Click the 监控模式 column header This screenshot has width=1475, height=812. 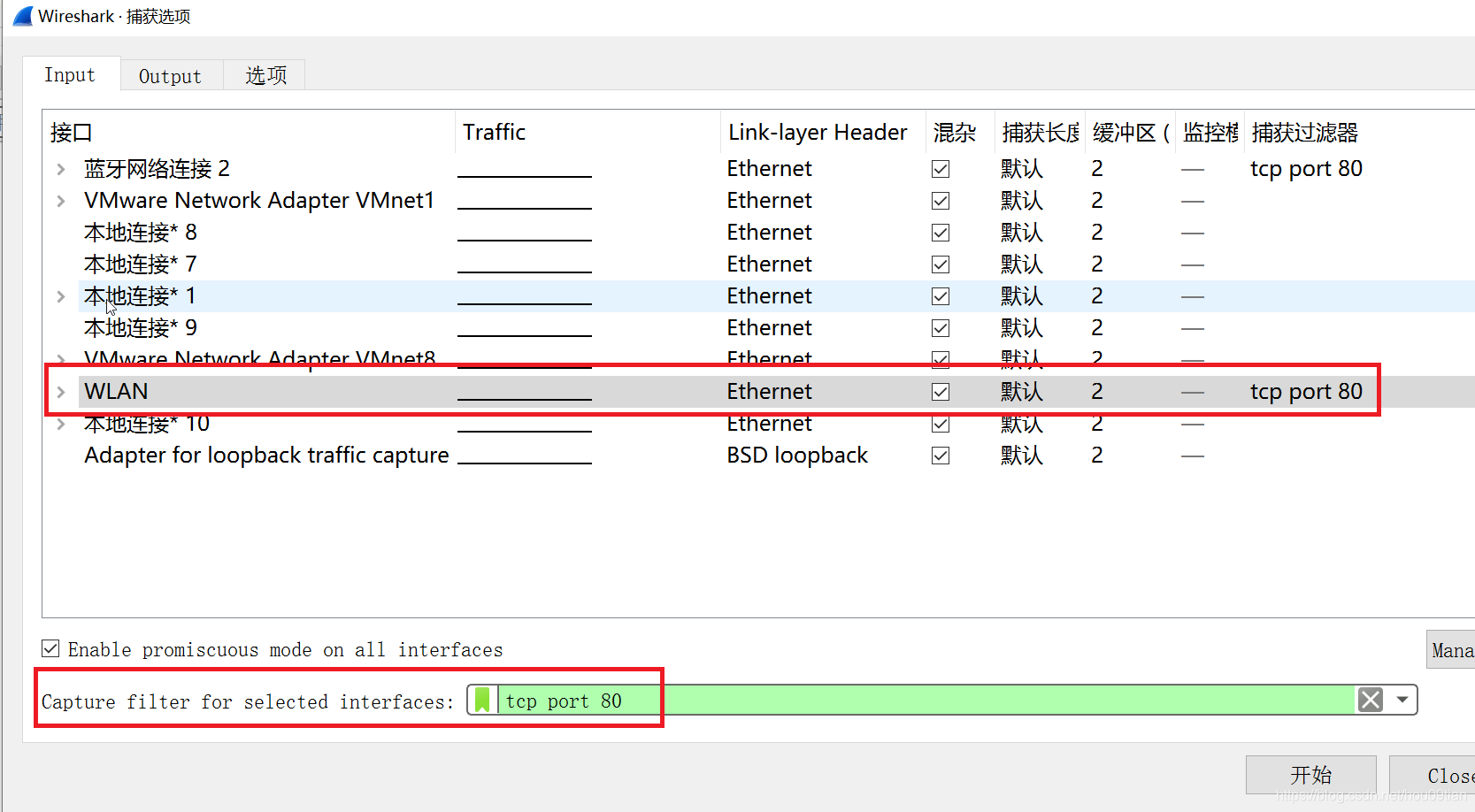point(1210,133)
